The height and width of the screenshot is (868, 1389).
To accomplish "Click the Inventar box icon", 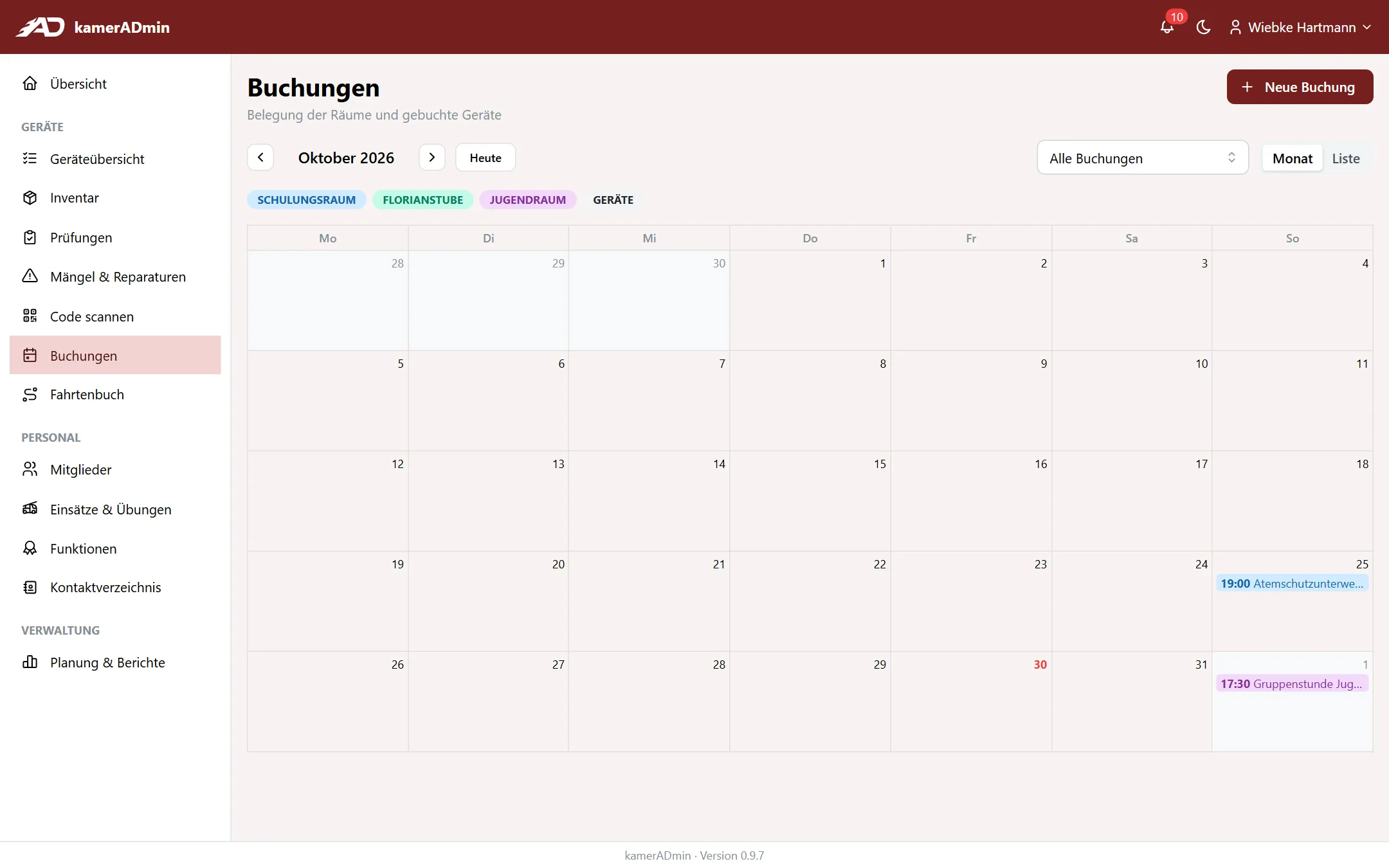I will pos(30,197).
